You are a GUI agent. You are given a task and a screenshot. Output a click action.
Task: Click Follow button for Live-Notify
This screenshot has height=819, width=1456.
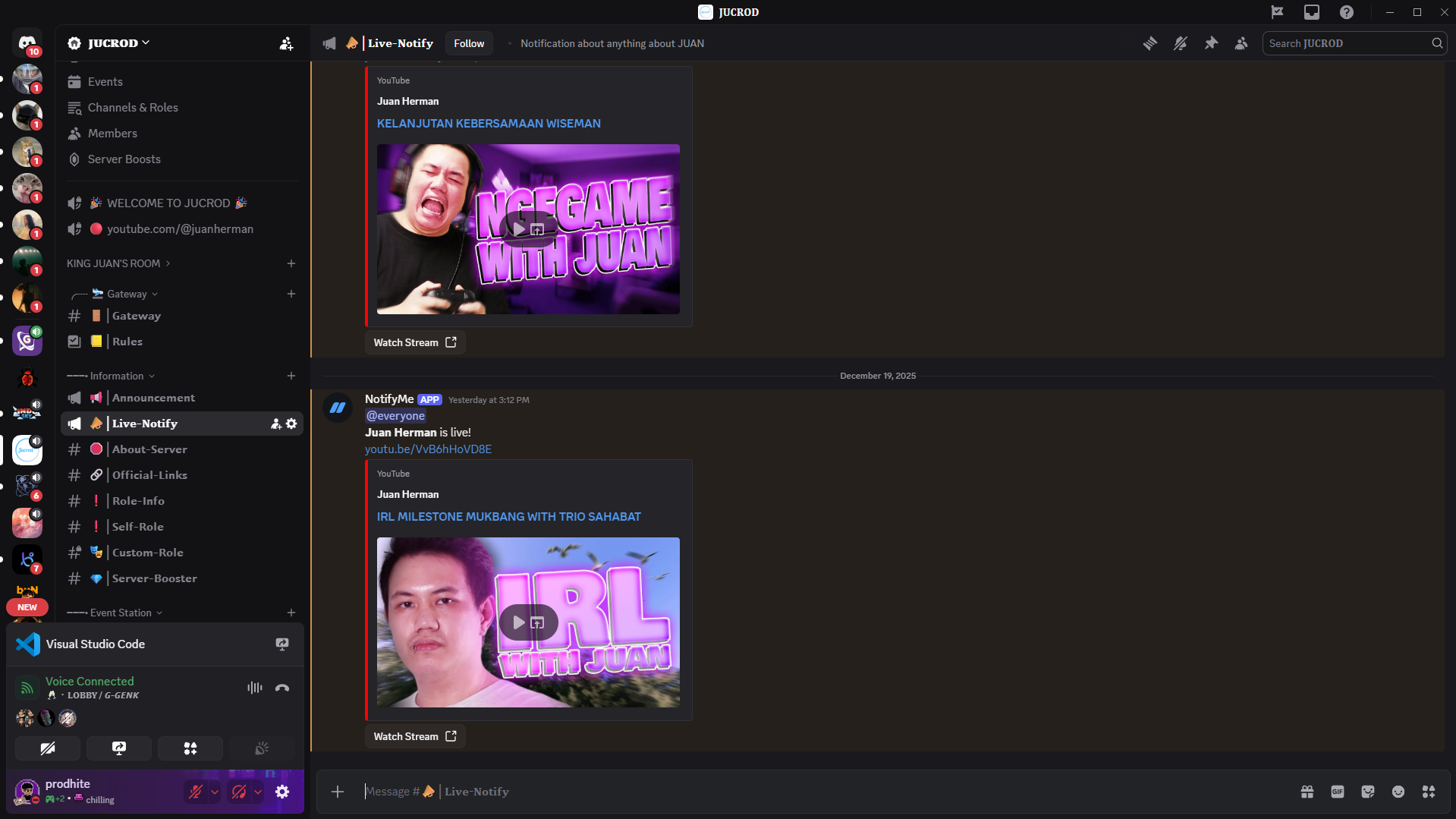[469, 43]
